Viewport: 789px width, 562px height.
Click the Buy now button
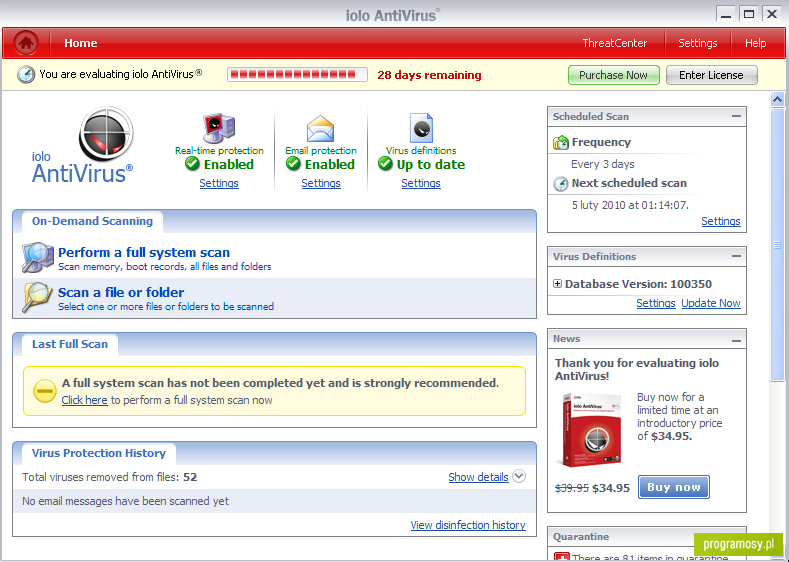674,487
